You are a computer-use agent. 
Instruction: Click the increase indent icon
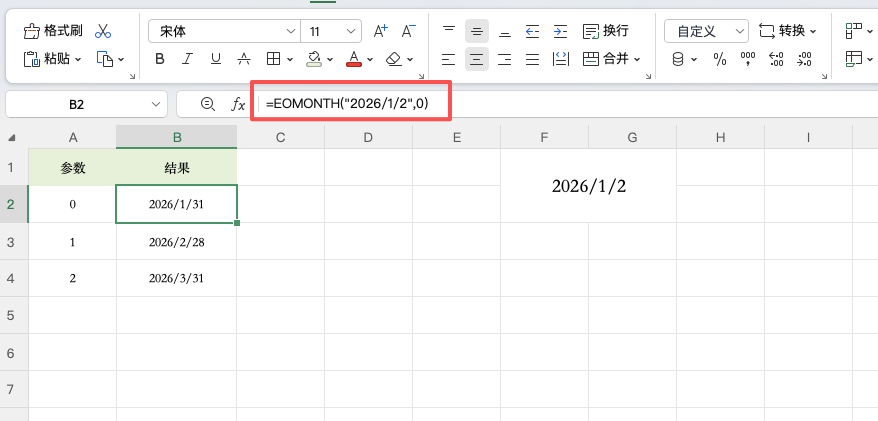[560, 31]
